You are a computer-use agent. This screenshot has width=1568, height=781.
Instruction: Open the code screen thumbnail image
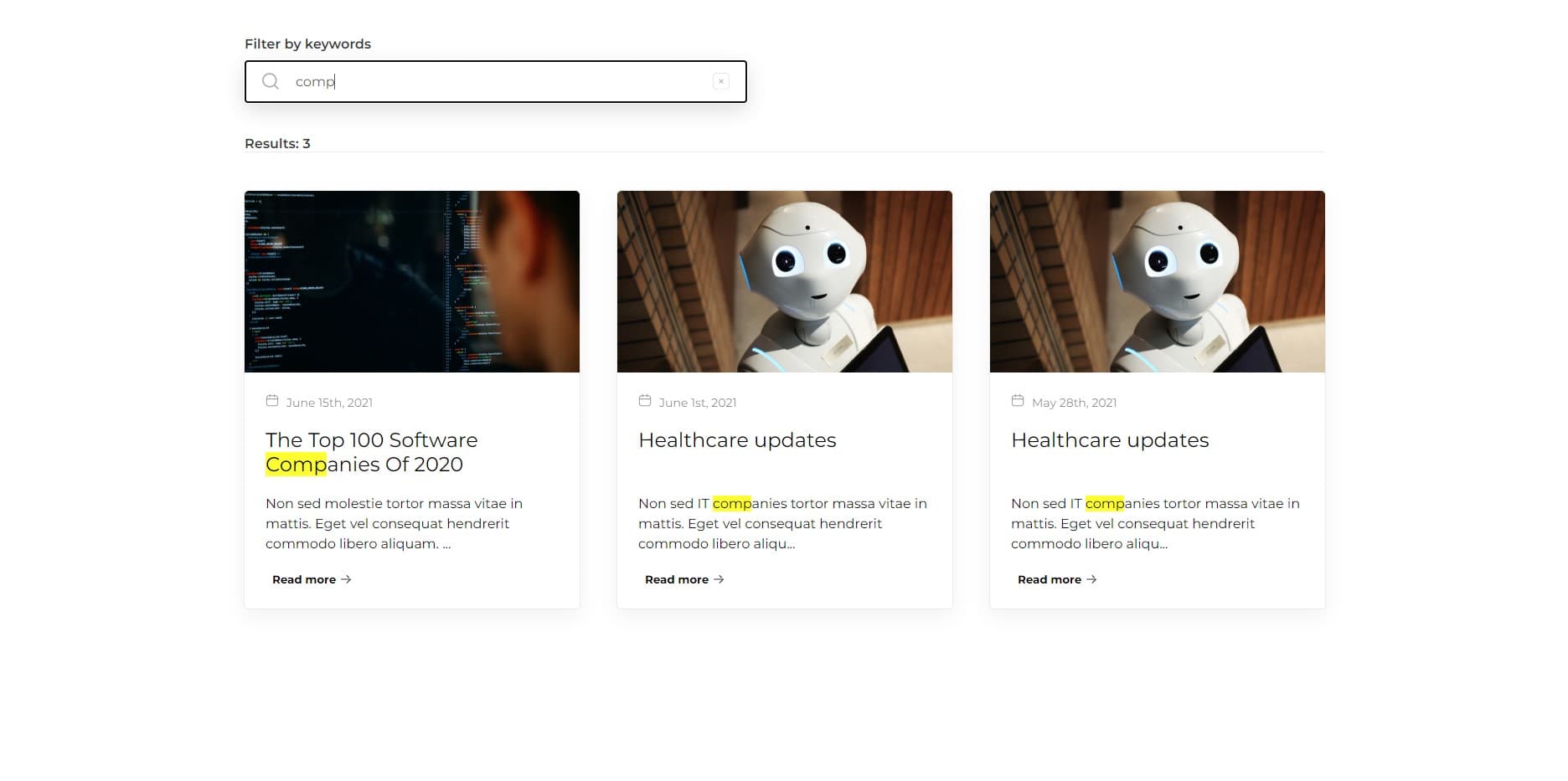[x=411, y=281]
